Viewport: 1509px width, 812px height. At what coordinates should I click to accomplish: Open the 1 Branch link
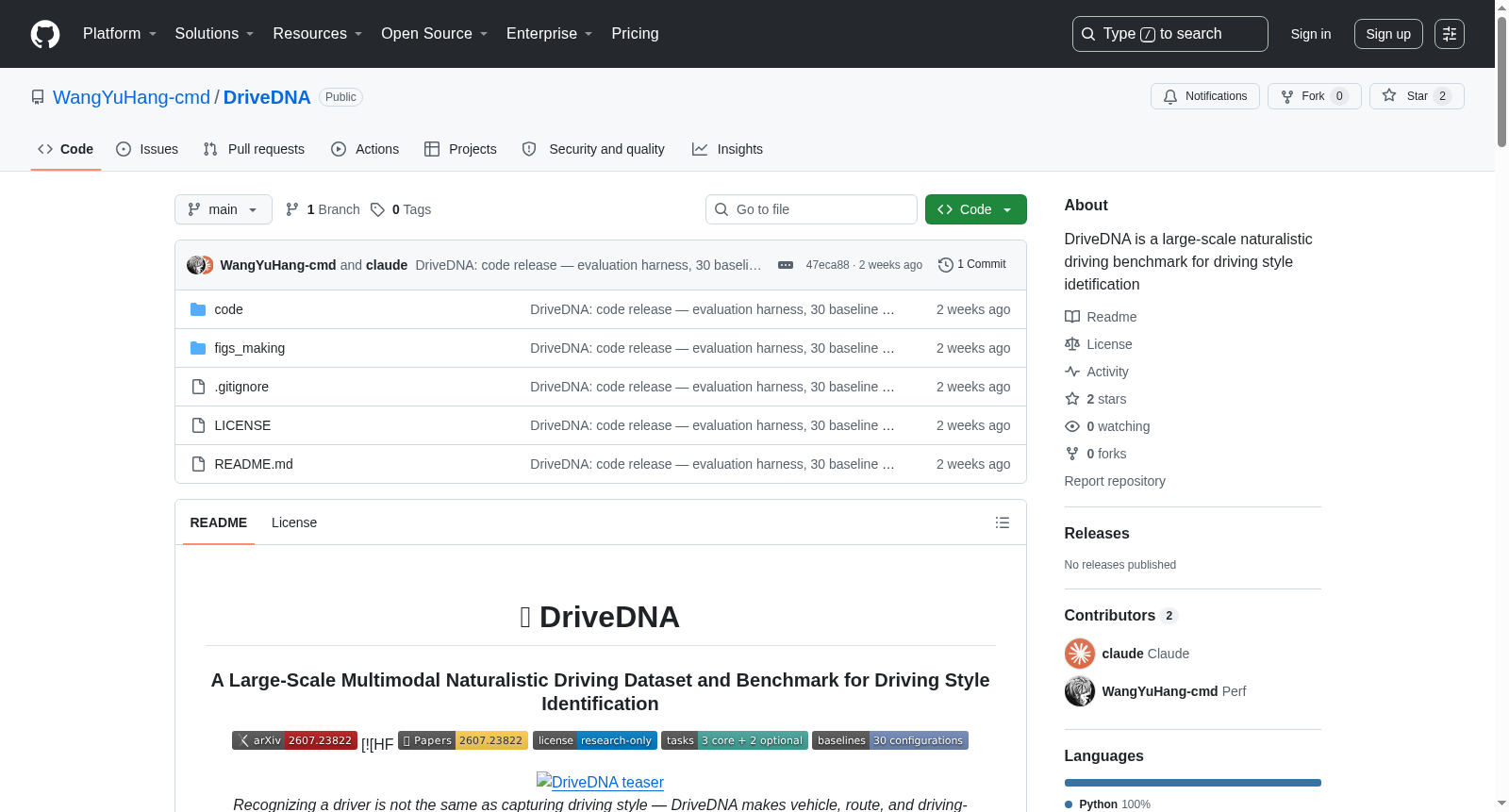click(x=323, y=209)
